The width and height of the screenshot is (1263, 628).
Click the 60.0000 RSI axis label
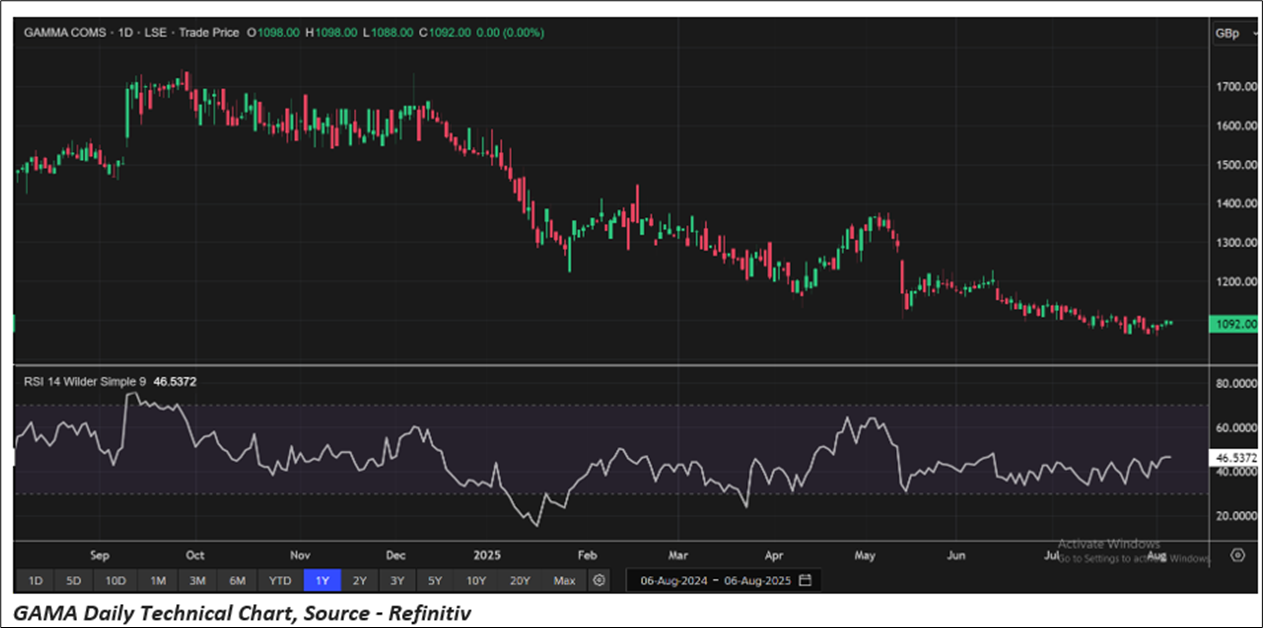point(1236,427)
